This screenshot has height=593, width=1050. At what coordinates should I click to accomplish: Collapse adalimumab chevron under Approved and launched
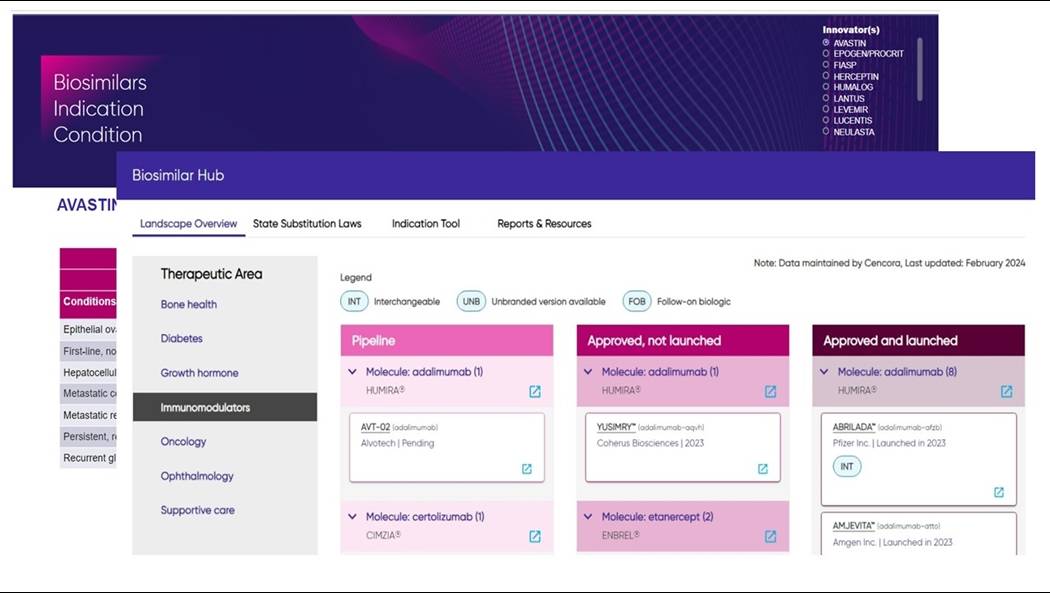[x=824, y=372]
